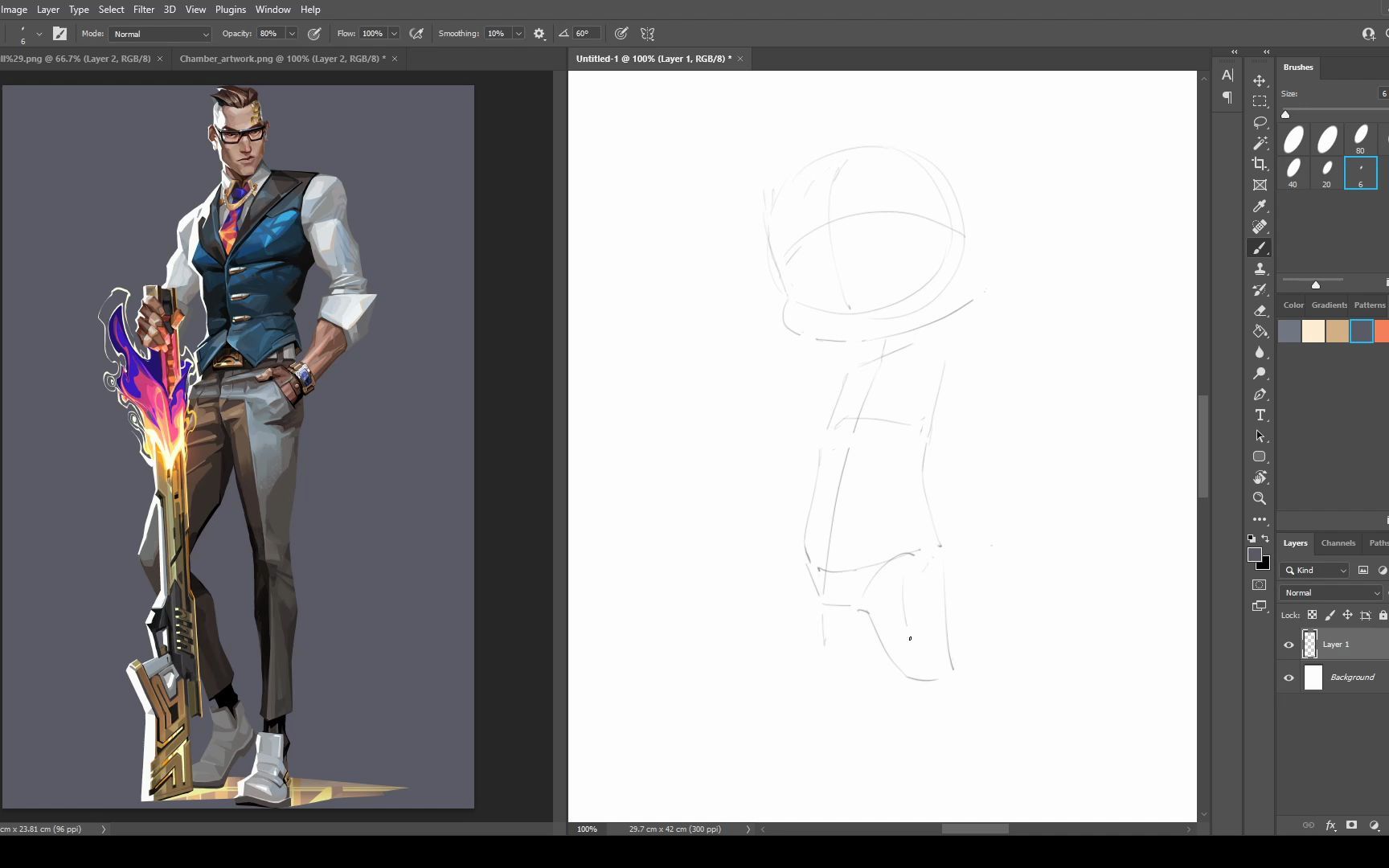Select the Dodge tool
Viewport: 1389px width, 868px height.
[x=1260, y=373]
